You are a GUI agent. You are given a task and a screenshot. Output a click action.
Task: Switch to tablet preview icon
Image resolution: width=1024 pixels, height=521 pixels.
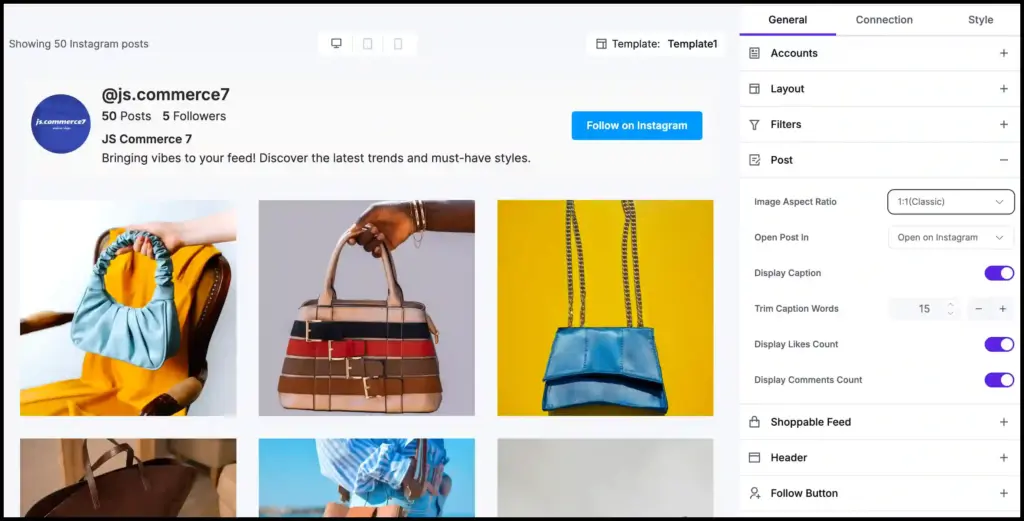tap(367, 44)
